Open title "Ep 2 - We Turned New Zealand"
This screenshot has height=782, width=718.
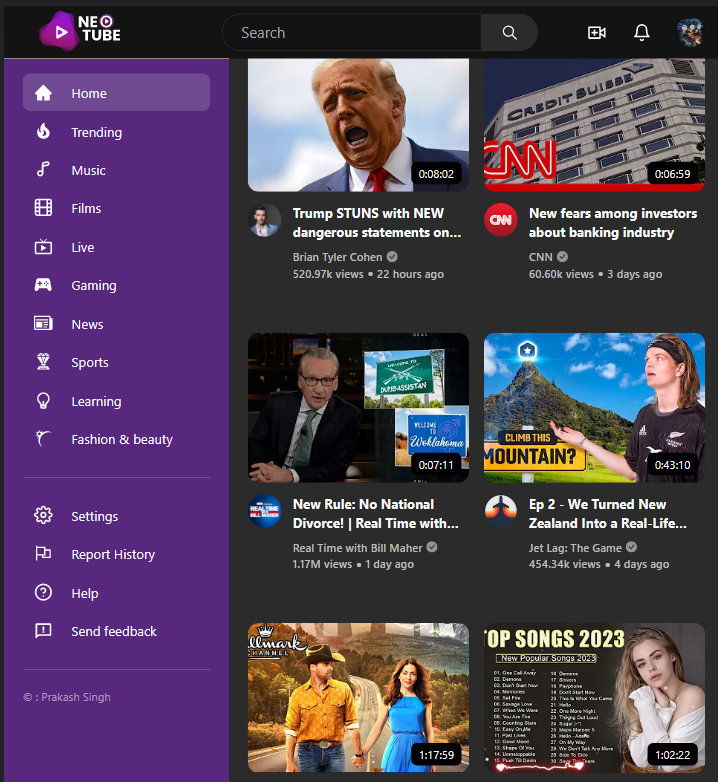pyautogui.click(x=608, y=514)
